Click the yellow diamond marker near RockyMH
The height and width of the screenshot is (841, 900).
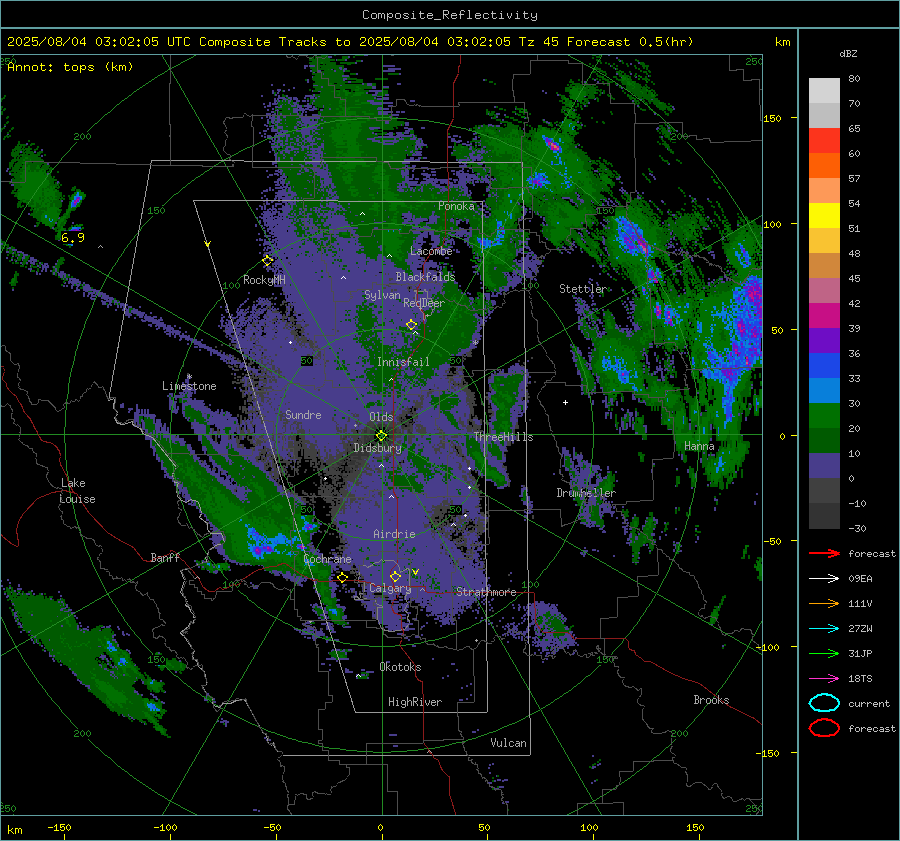267,261
